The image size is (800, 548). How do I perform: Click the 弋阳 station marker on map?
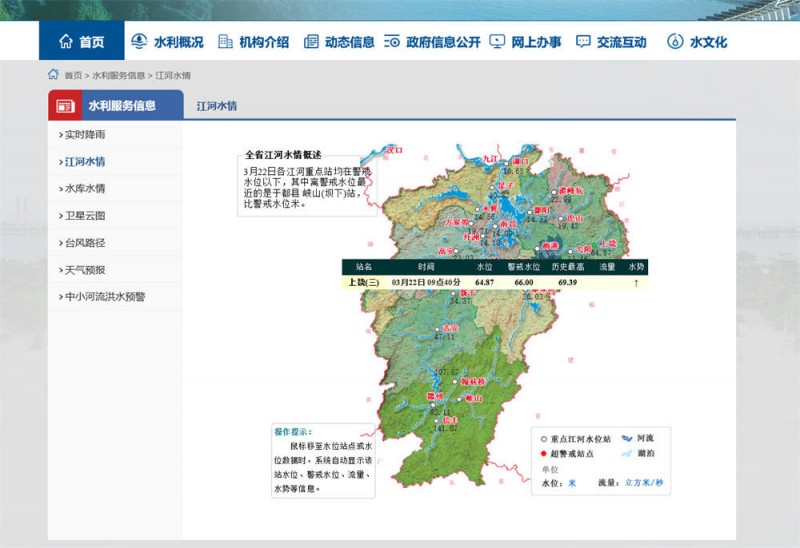pos(570,251)
